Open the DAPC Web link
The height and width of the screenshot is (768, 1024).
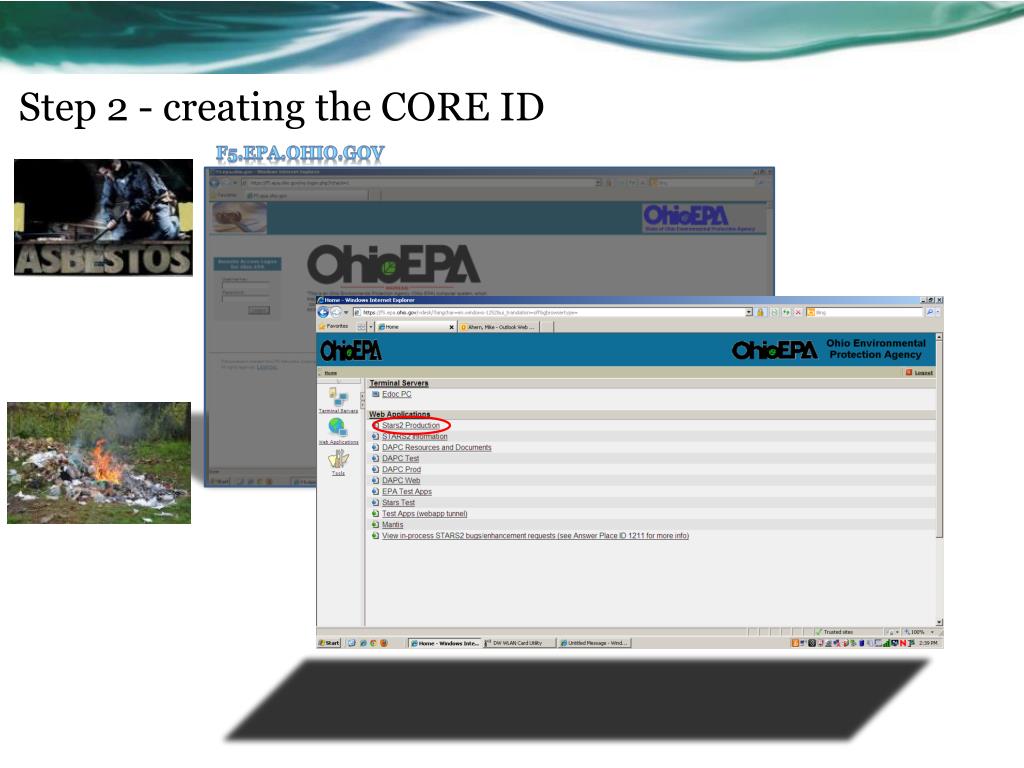pyautogui.click(x=401, y=481)
